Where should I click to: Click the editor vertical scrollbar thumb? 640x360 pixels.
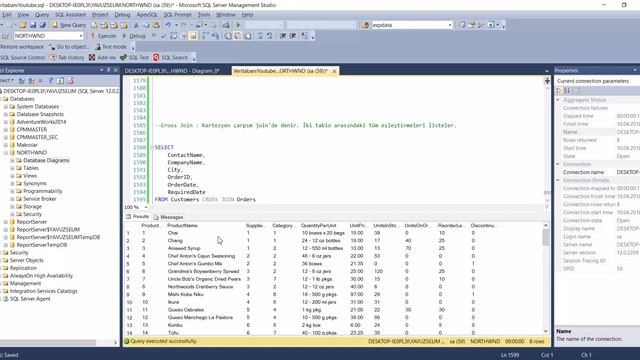tap(547, 193)
